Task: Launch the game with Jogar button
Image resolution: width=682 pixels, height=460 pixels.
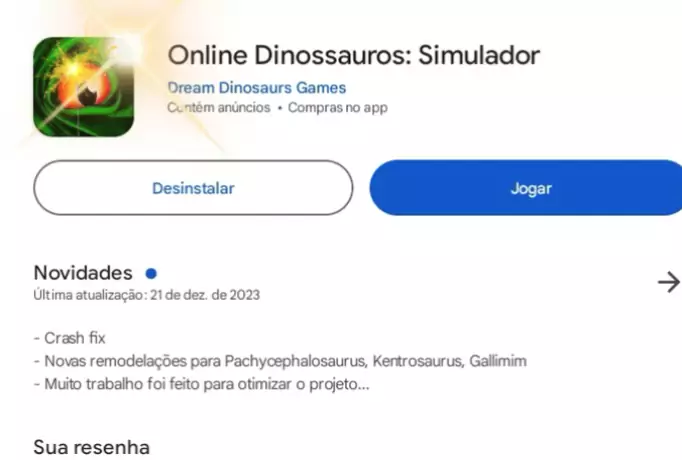Action: coord(526,188)
